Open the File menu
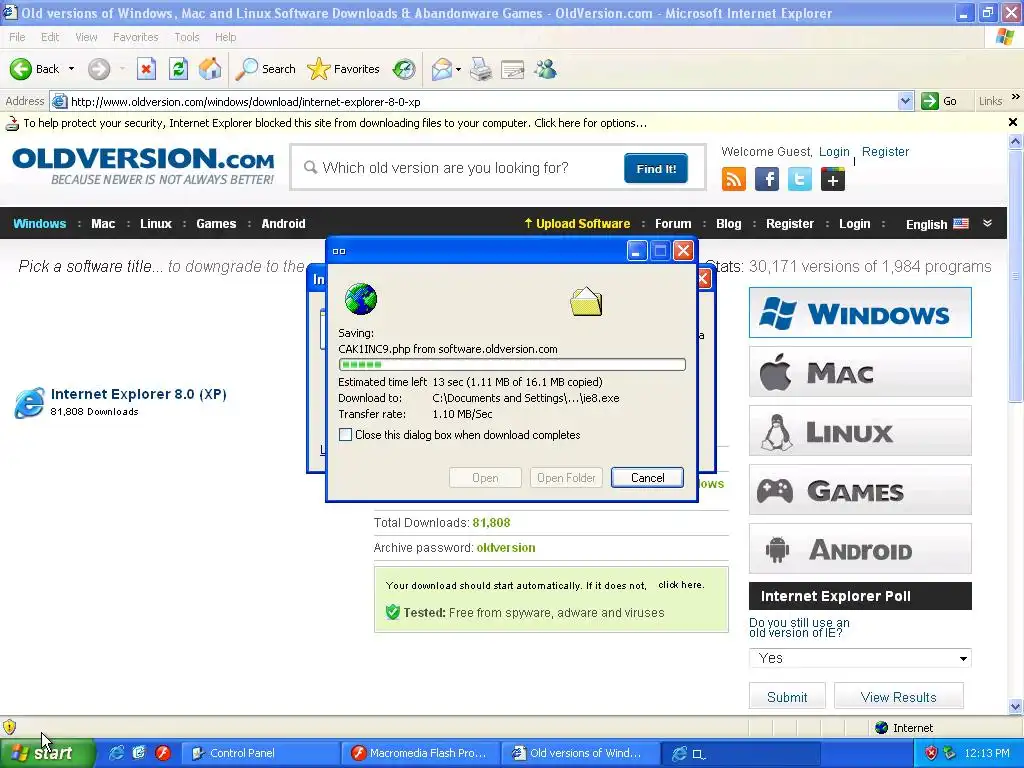 17,37
